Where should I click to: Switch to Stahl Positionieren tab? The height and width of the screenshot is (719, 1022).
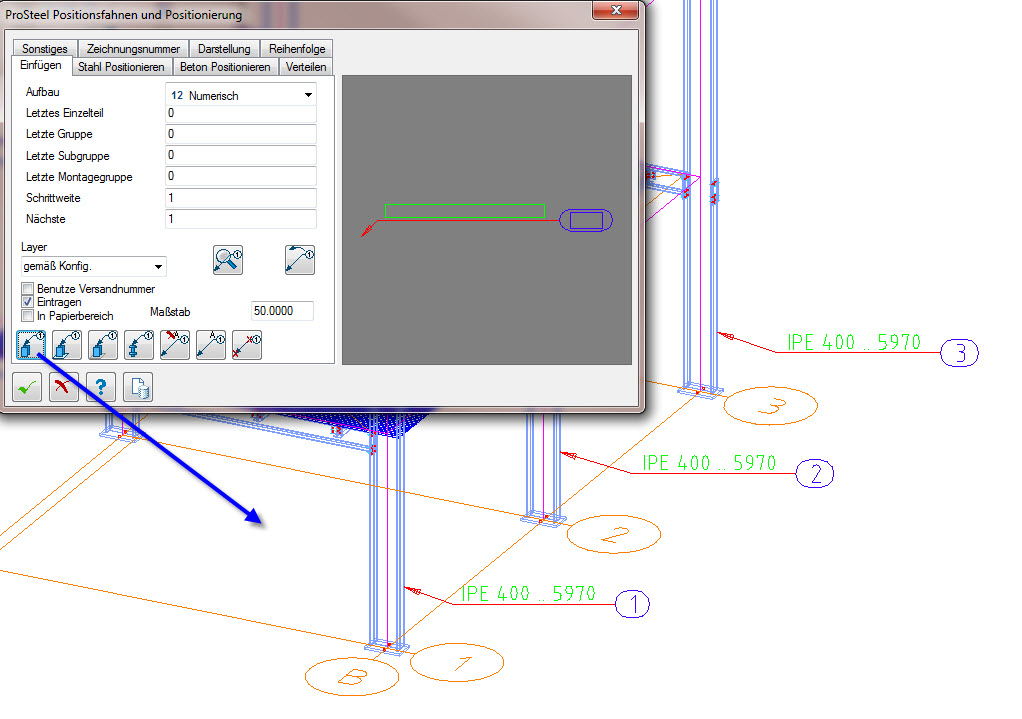coord(121,66)
